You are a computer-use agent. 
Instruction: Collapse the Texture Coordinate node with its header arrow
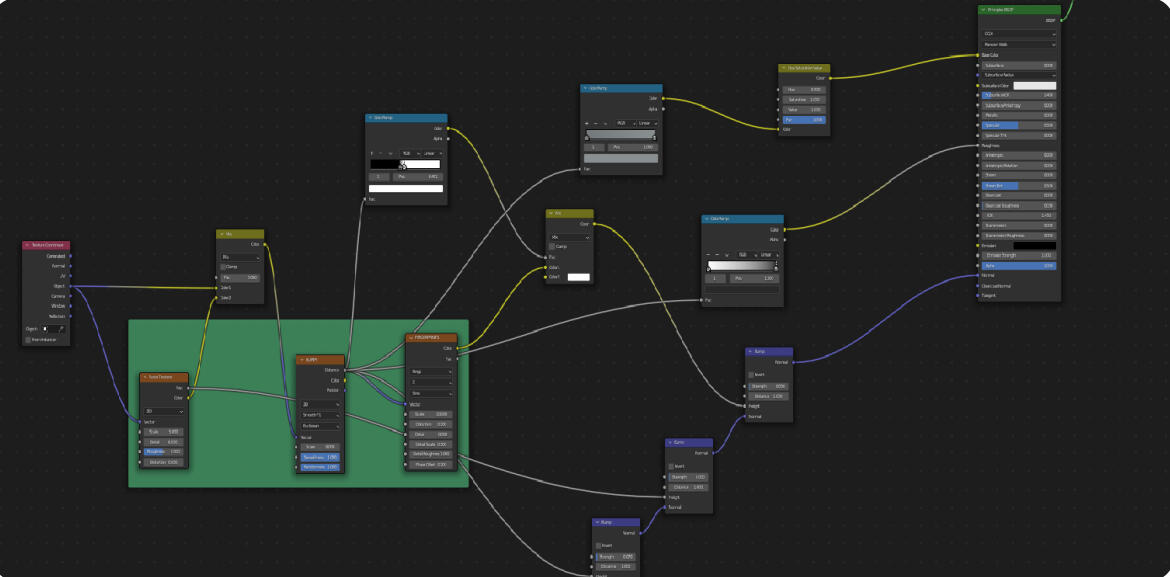[27, 245]
